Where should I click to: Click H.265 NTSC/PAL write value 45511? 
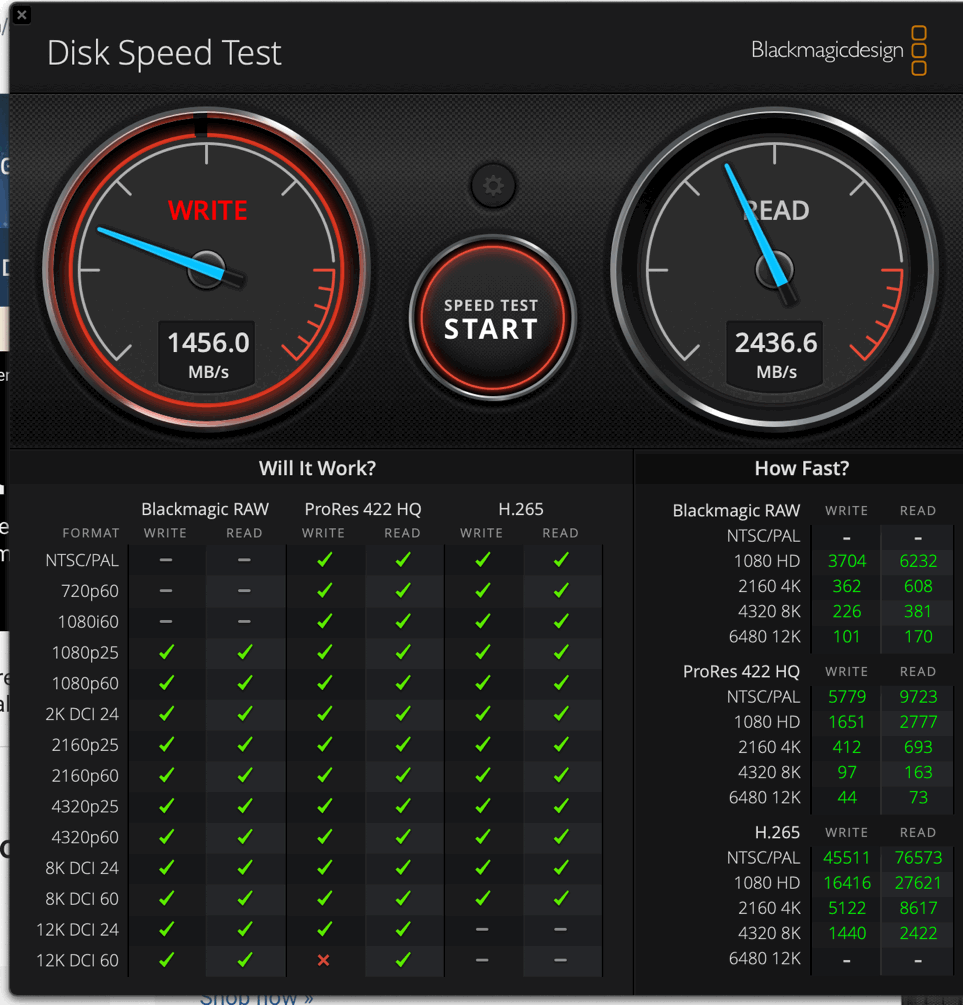point(847,858)
